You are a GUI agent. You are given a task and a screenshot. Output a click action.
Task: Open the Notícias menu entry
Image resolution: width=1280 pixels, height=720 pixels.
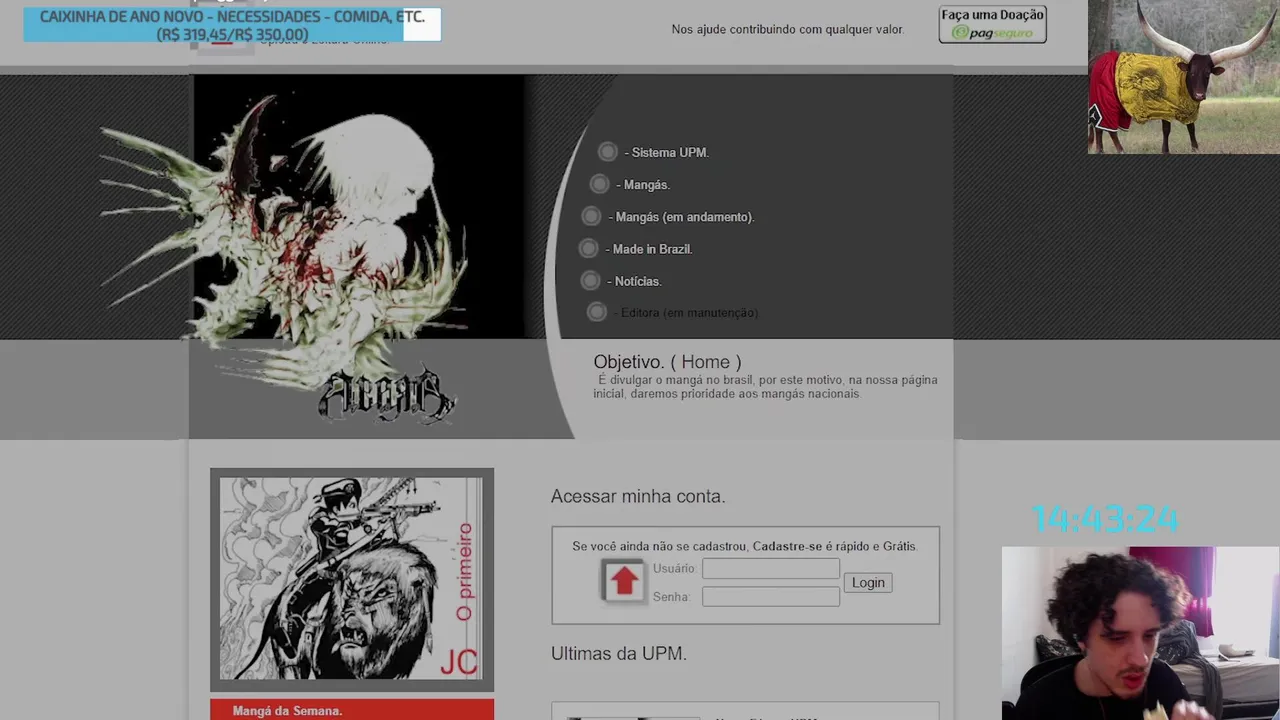(x=635, y=281)
